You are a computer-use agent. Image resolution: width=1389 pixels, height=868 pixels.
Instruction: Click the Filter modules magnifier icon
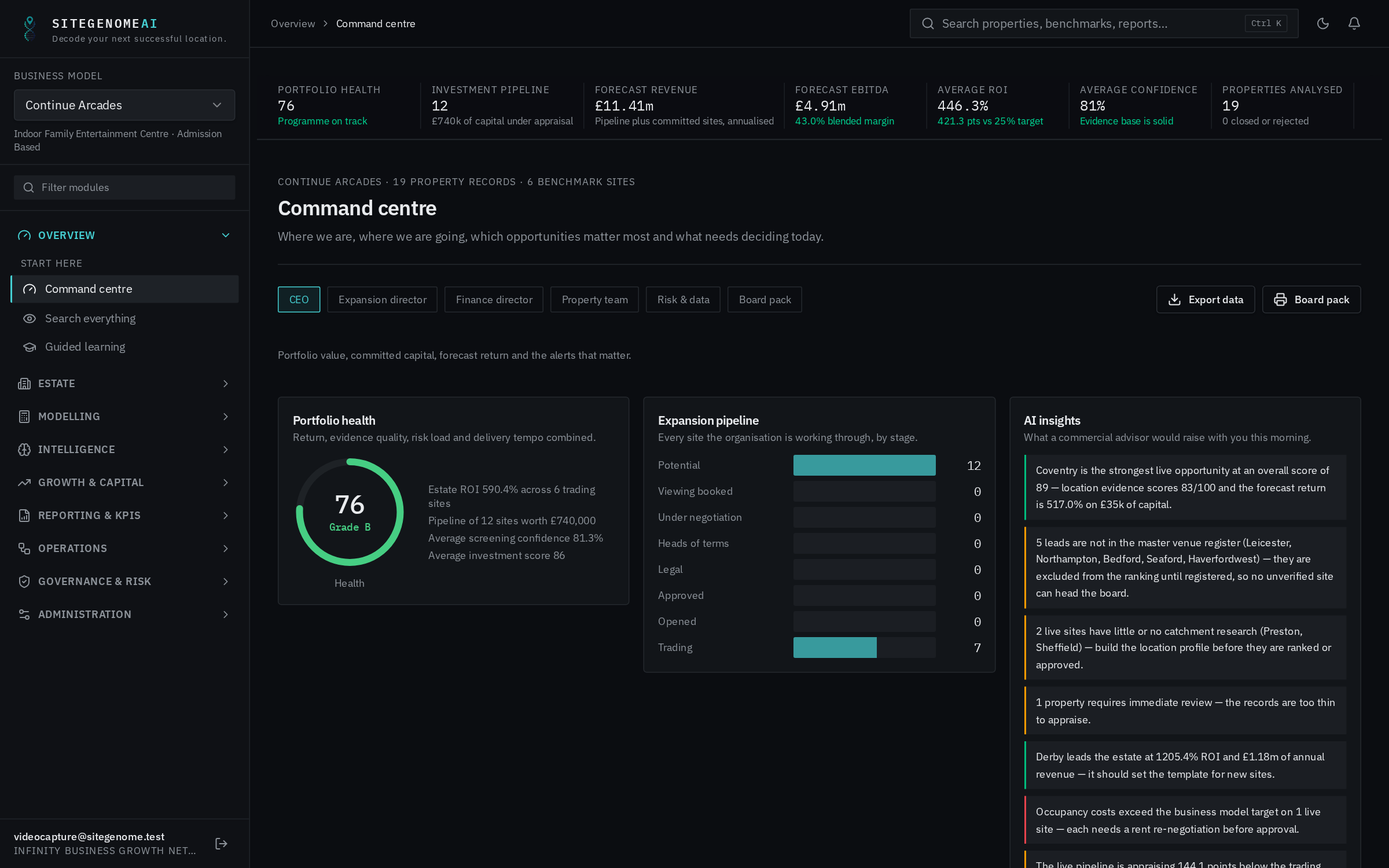[28, 187]
